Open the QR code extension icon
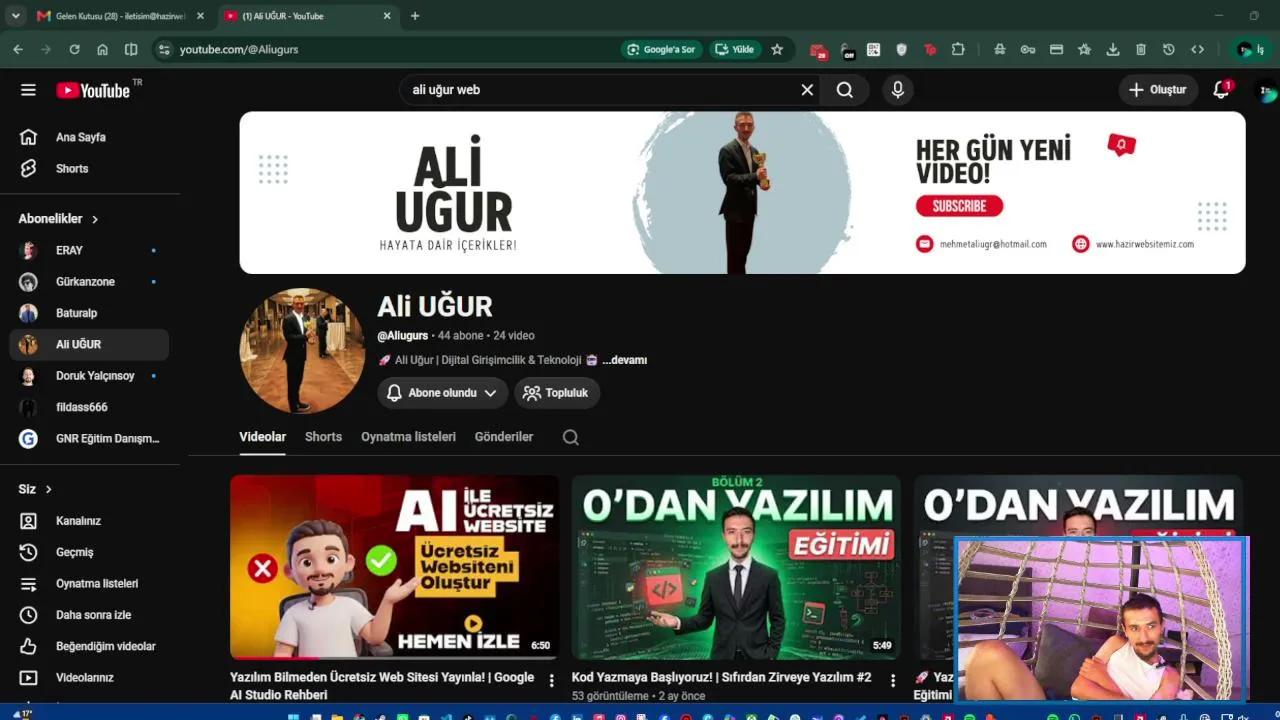This screenshot has height=720, width=1280. 873,49
